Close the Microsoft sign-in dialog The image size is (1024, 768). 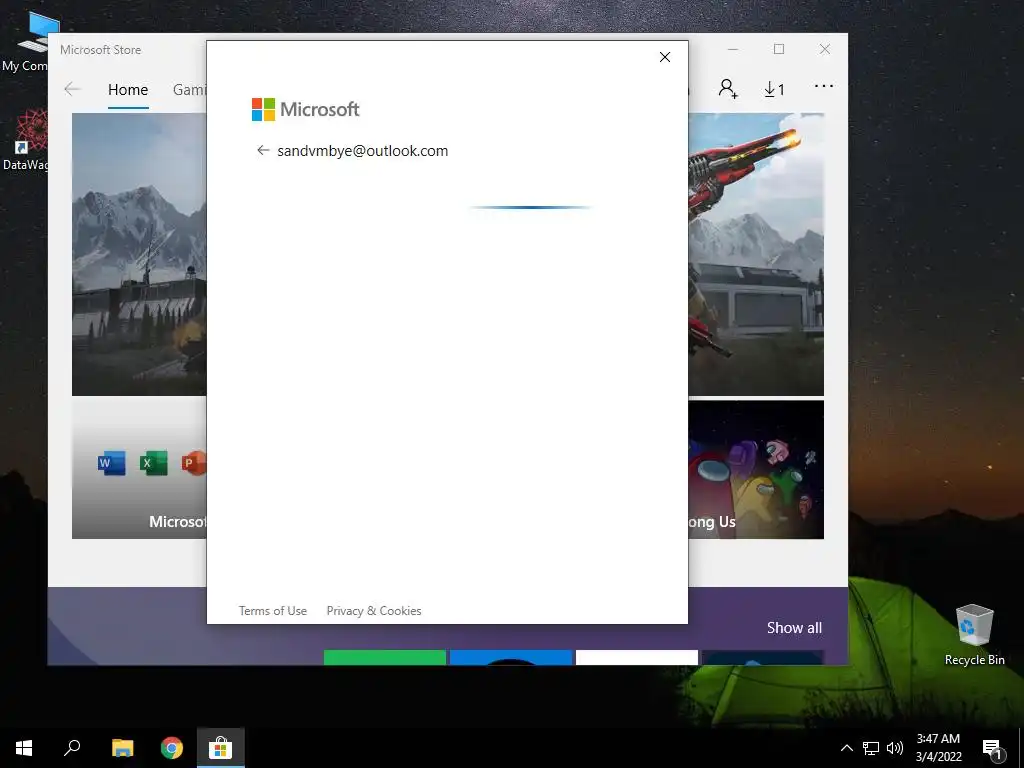tap(665, 57)
